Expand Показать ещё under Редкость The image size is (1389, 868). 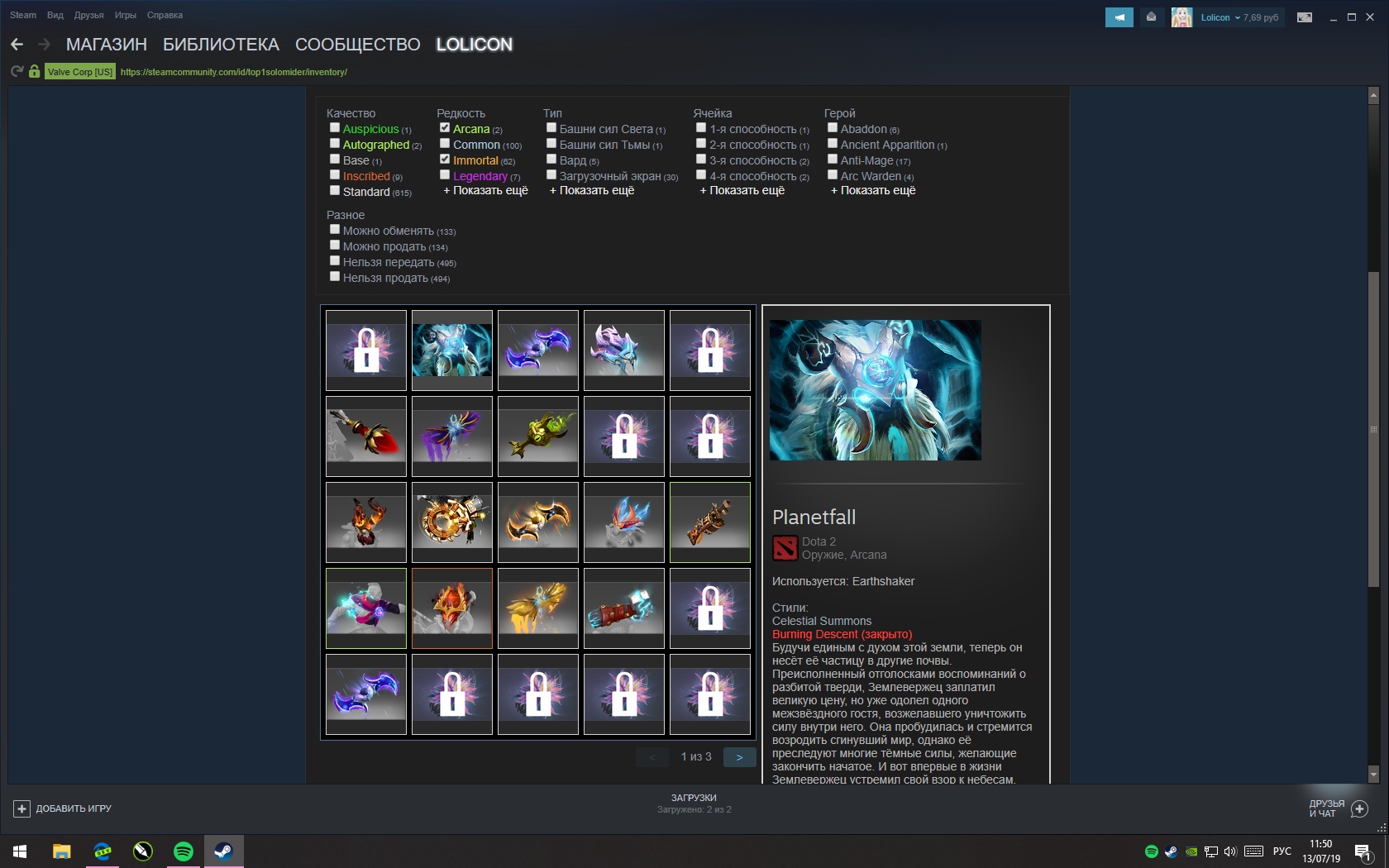click(x=485, y=191)
